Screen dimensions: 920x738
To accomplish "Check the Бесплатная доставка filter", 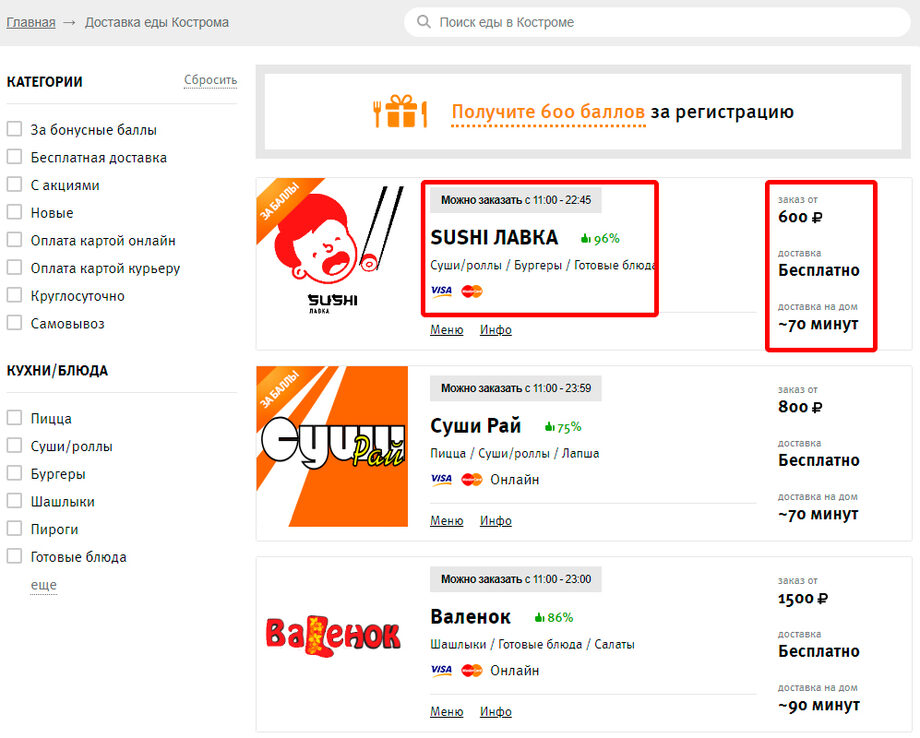I will tap(14, 157).
